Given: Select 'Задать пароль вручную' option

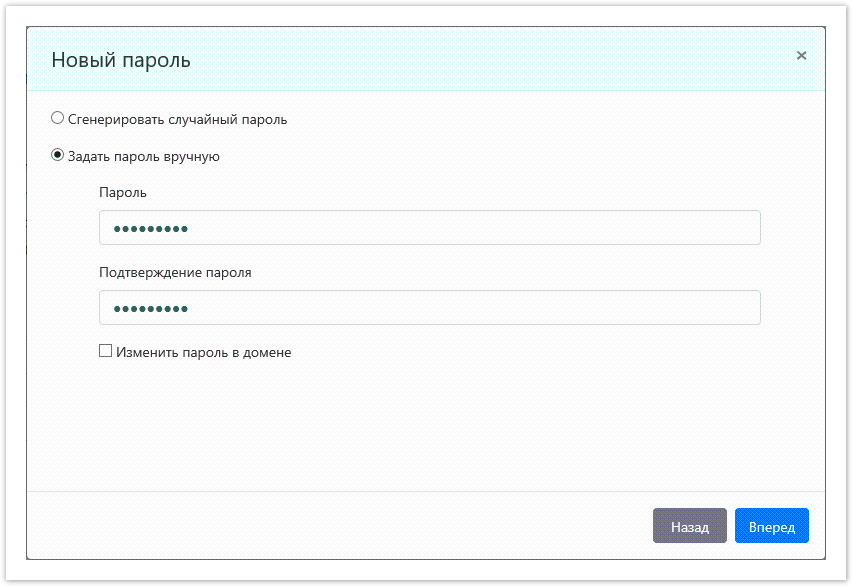Looking at the screenshot, I should [x=57, y=156].
